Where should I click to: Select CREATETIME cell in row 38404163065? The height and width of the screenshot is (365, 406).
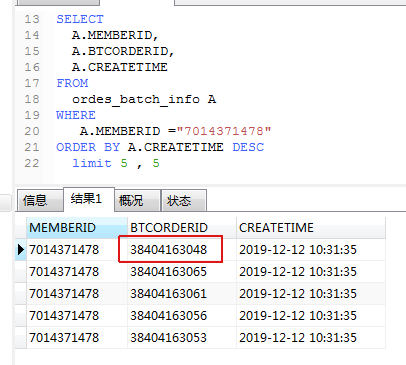(x=311, y=272)
